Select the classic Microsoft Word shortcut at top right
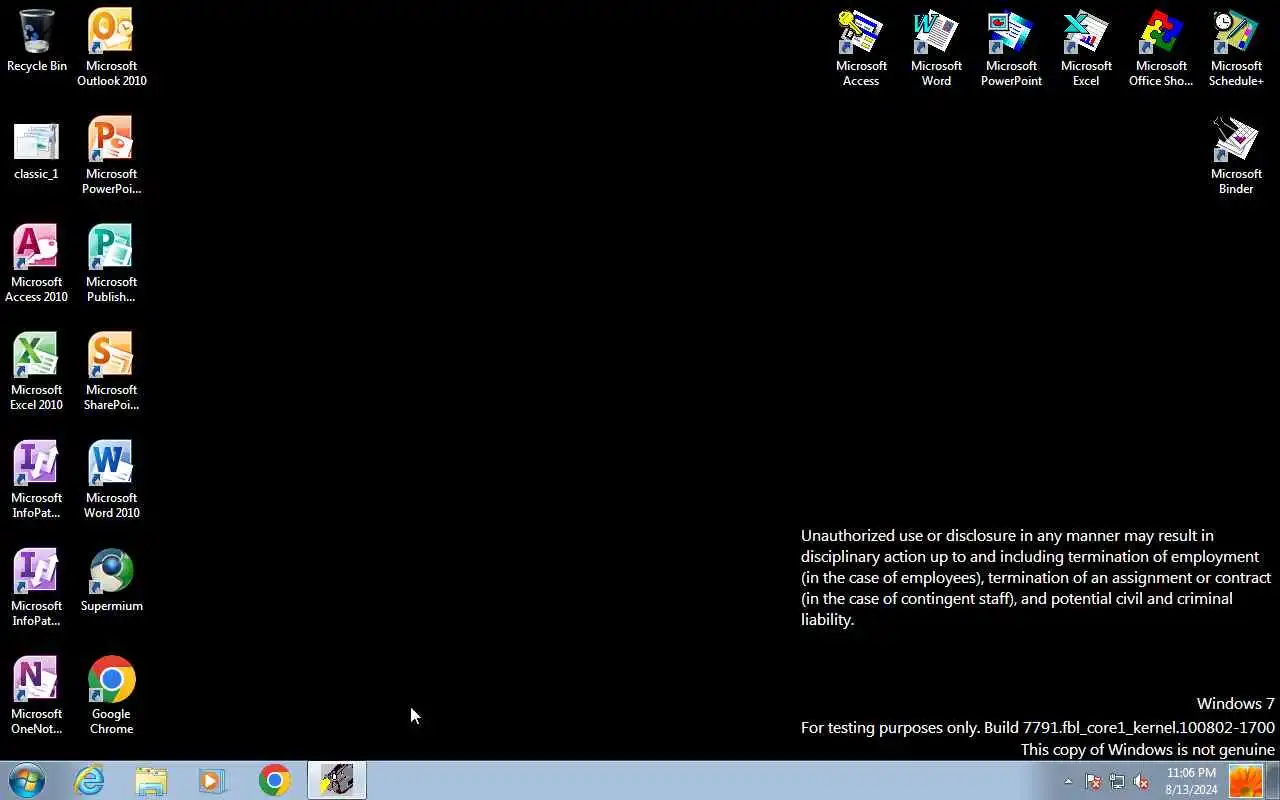 click(x=936, y=47)
